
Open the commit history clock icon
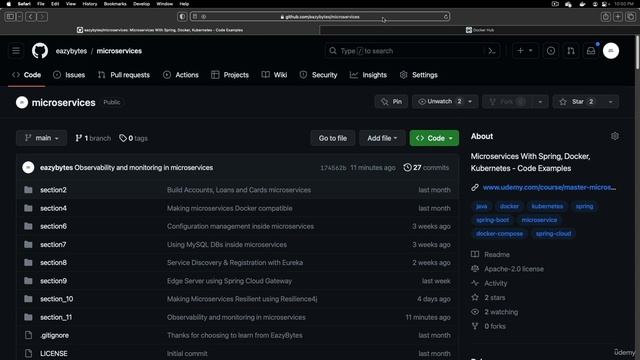pyautogui.click(x=407, y=167)
